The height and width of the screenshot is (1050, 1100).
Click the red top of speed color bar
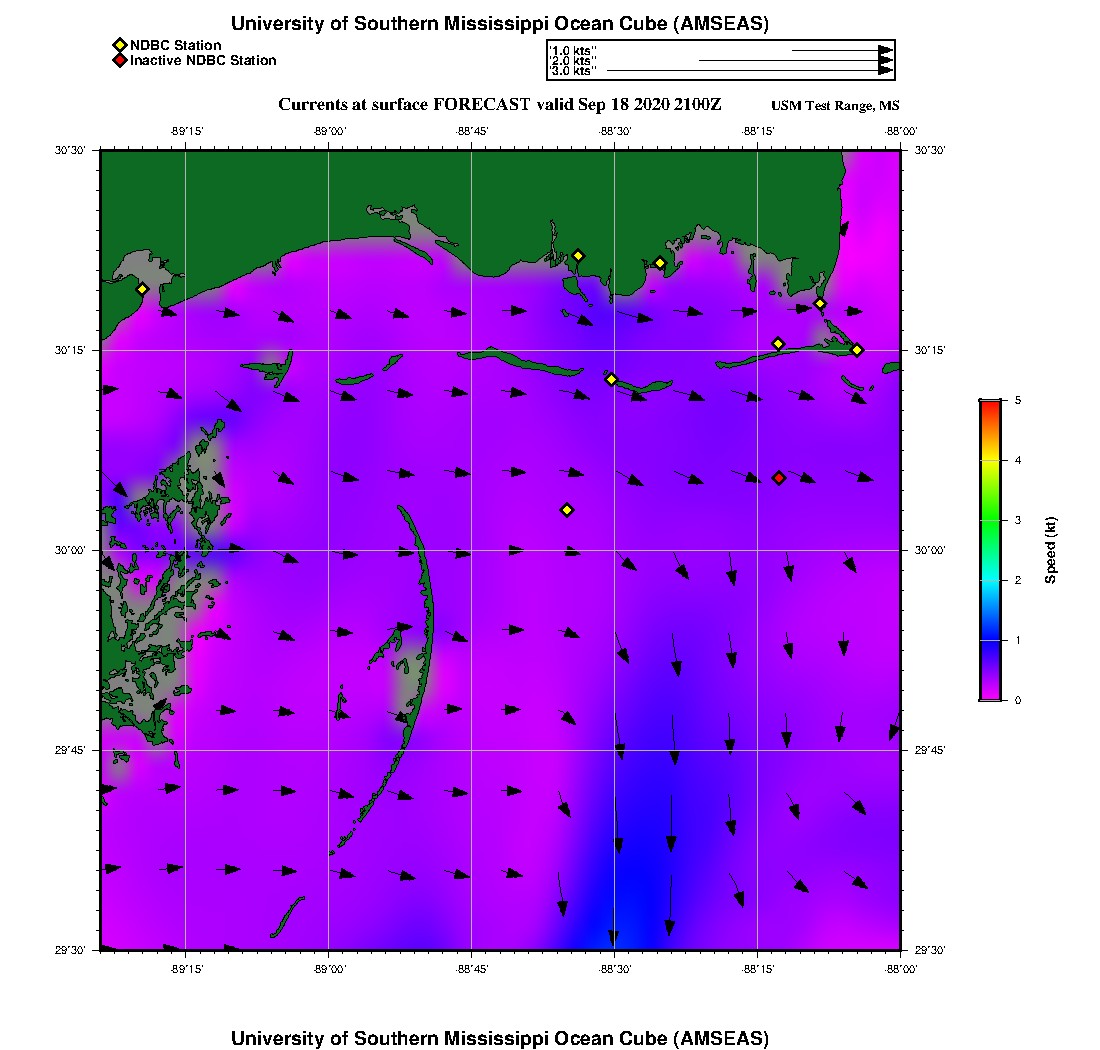click(x=989, y=404)
